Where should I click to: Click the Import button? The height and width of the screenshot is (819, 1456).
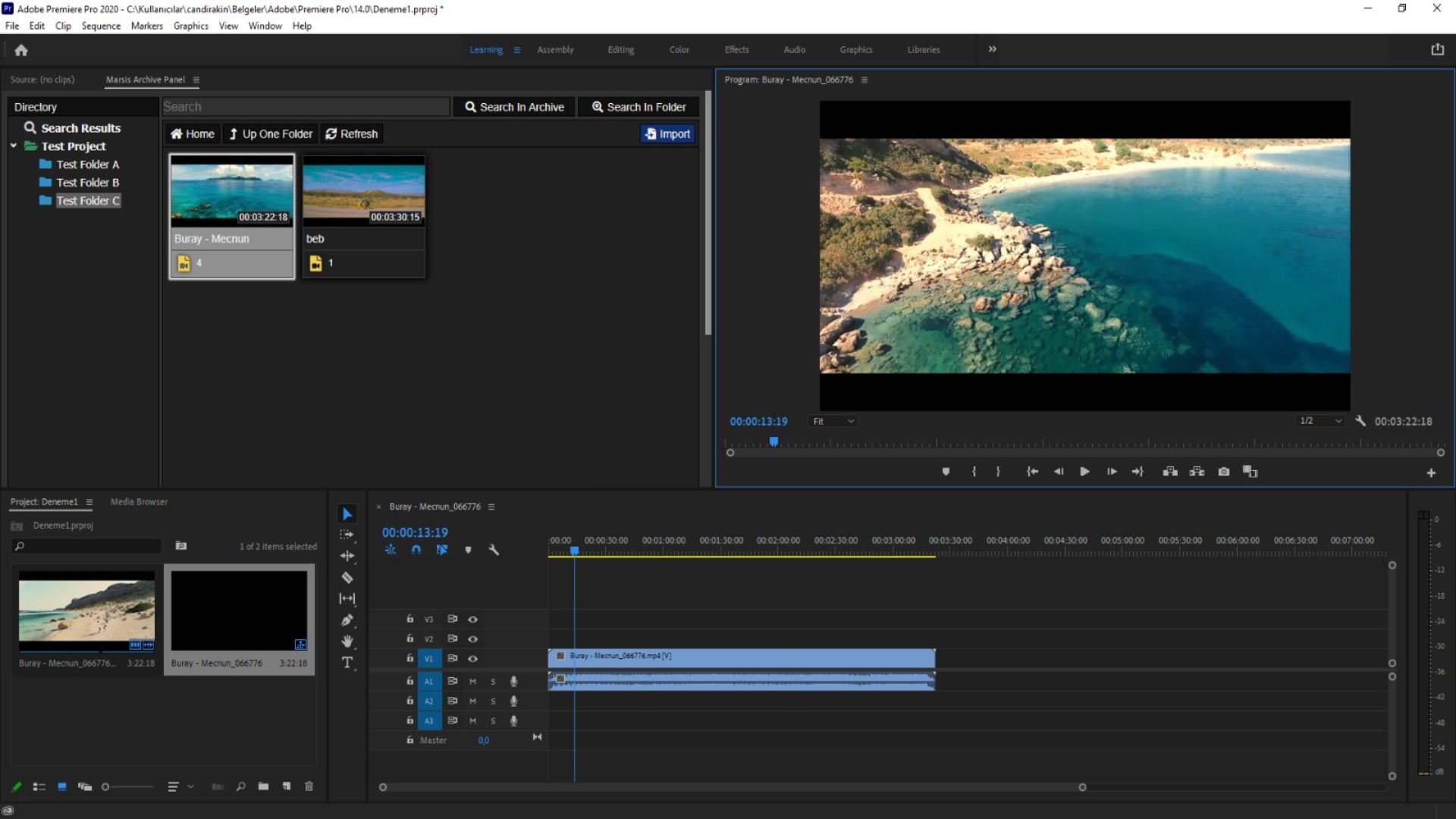[667, 134]
